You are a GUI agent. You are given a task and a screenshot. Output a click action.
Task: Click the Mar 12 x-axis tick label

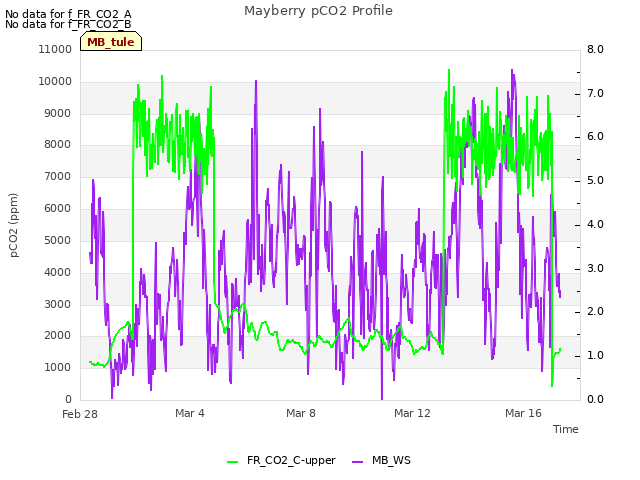pos(412,413)
